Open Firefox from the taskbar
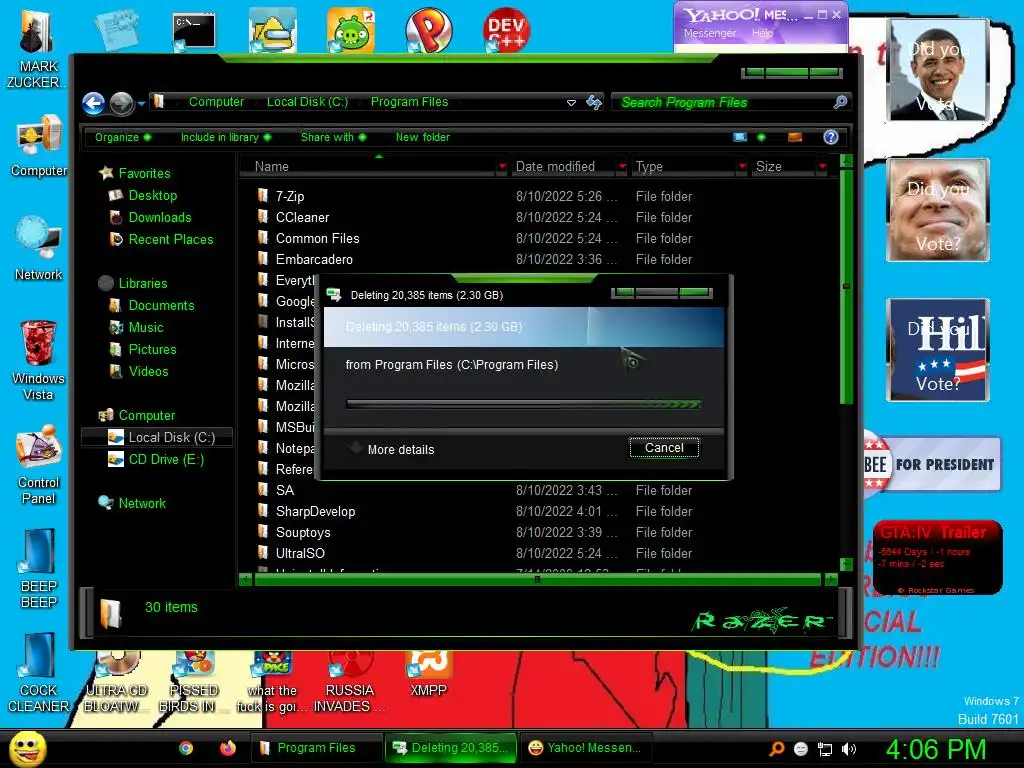The image size is (1024, 768). click(227, 748)
